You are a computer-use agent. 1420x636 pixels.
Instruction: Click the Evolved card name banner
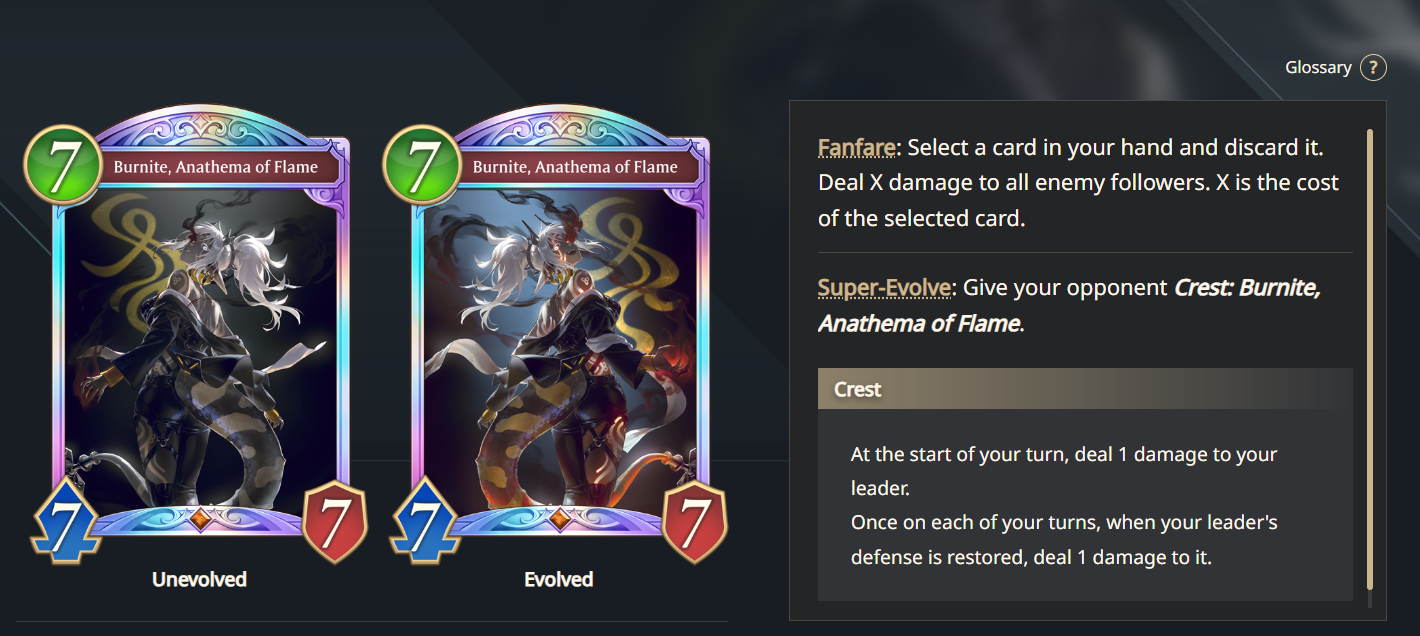click(574, 167)
